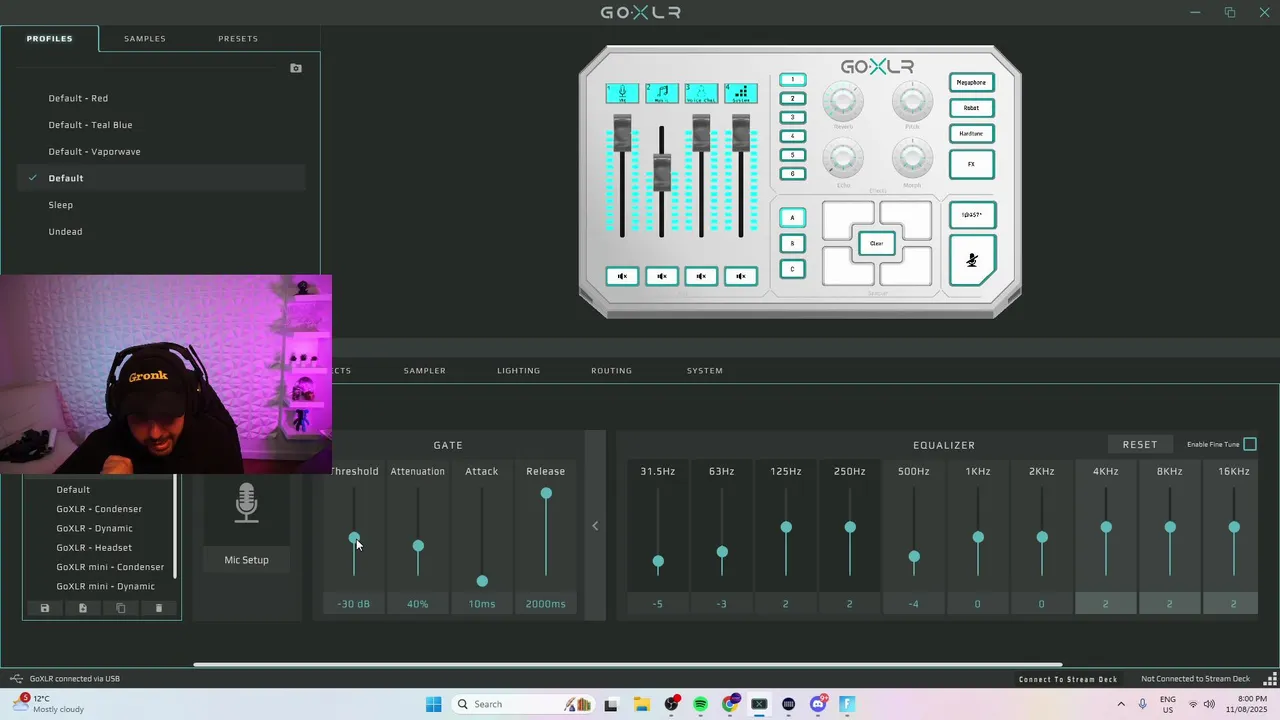Click the Voice Chat channel display icon
1280x720 pixels.
(x=701, y=93)
